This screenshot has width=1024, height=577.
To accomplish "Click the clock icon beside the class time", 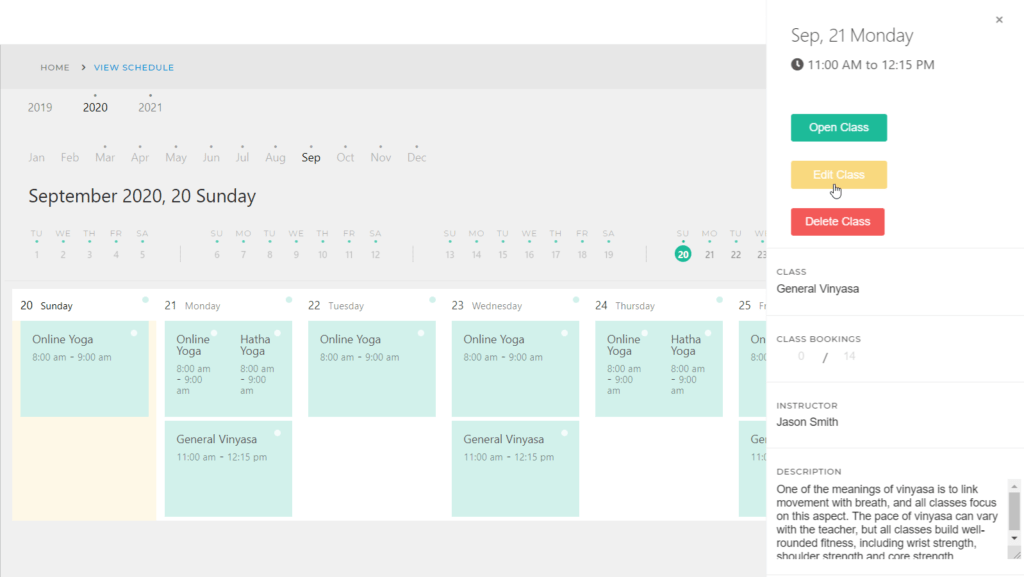I will pyautogui.click(x=796, y=63).
